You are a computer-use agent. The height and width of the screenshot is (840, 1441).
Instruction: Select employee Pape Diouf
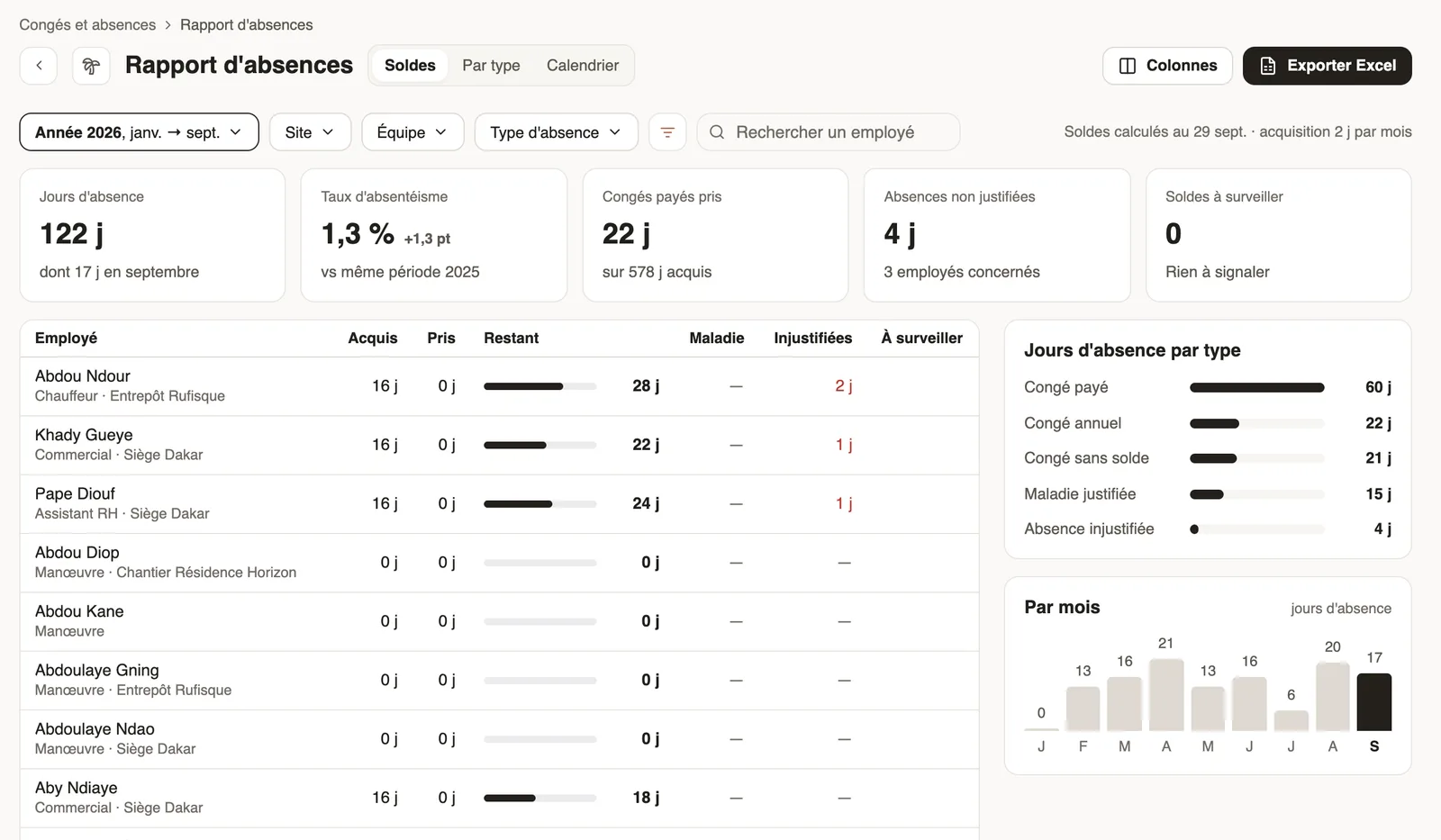coord(499,504)
